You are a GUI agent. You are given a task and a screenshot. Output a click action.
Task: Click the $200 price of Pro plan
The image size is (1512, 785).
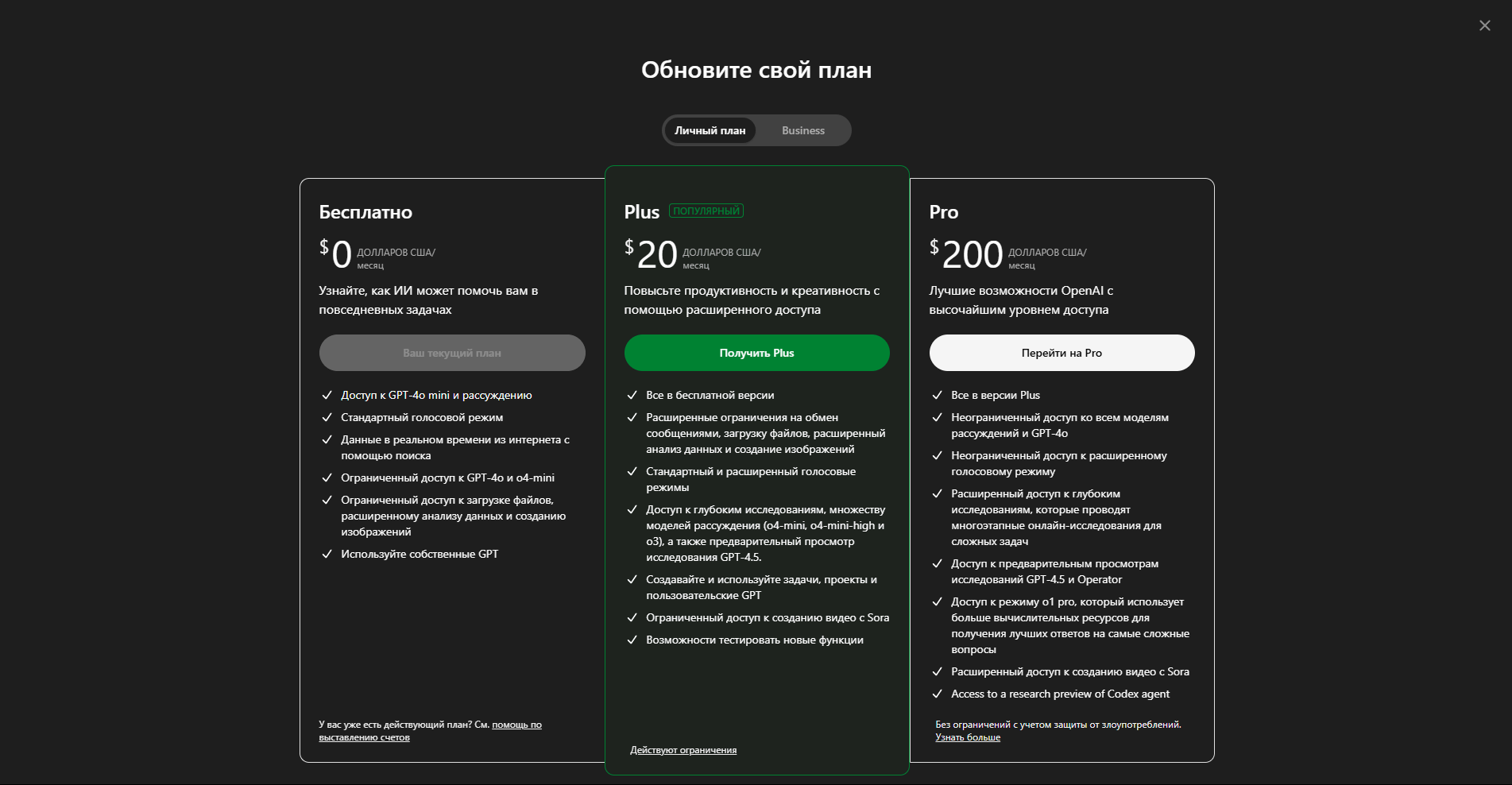[966, 254]
